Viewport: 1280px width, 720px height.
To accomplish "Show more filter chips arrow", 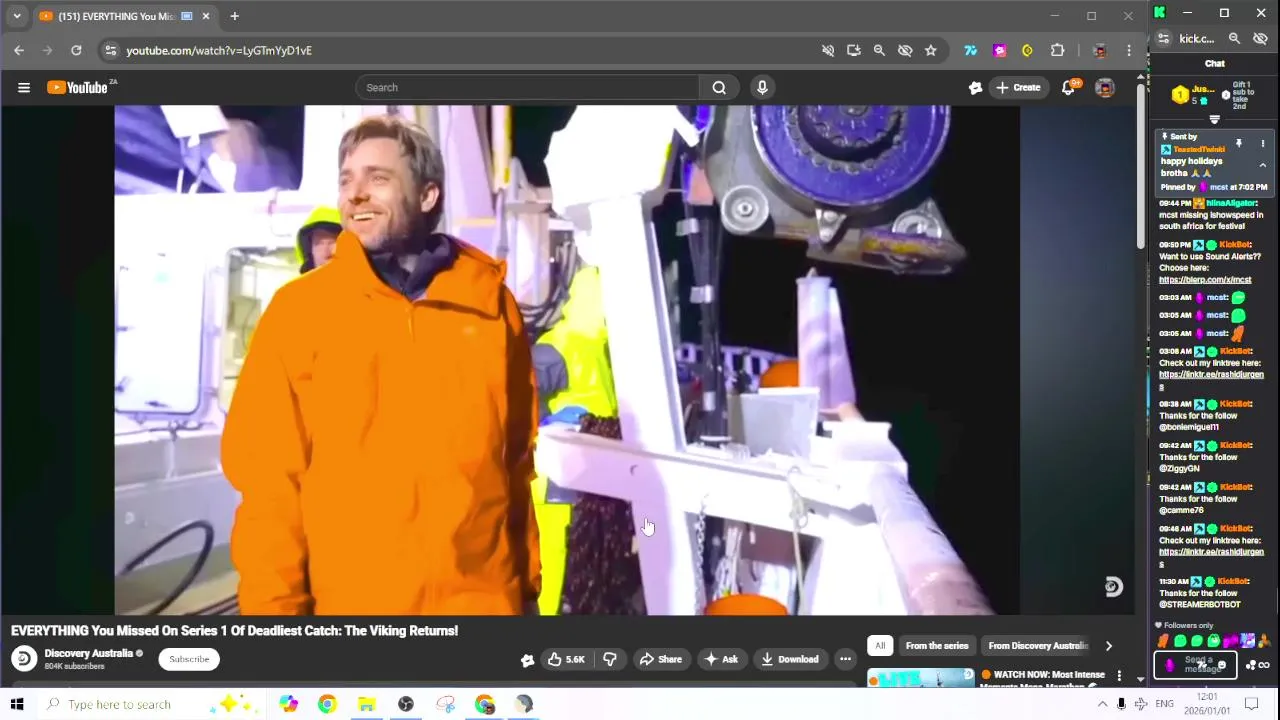I will pyautogui.click(x=1108, y=646).
